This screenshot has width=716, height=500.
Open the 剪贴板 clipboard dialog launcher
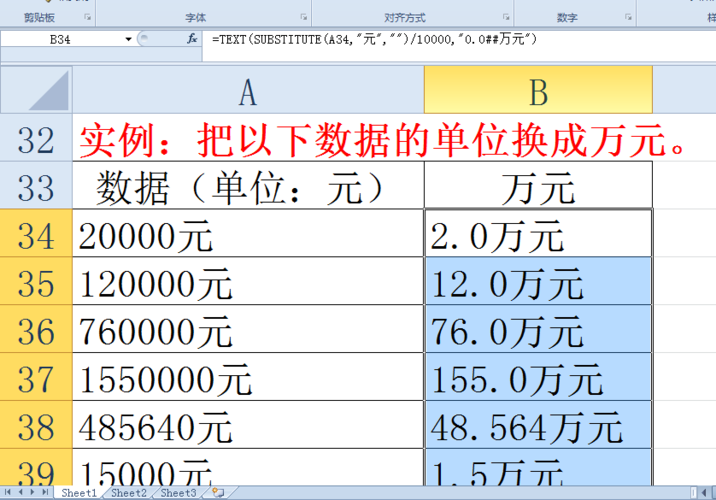click(87, 17)
